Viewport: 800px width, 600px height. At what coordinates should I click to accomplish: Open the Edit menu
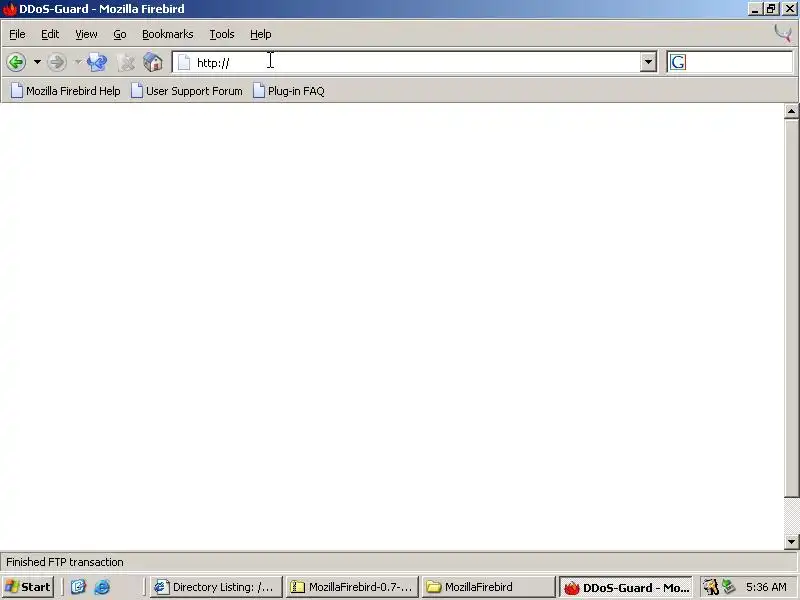50,34
